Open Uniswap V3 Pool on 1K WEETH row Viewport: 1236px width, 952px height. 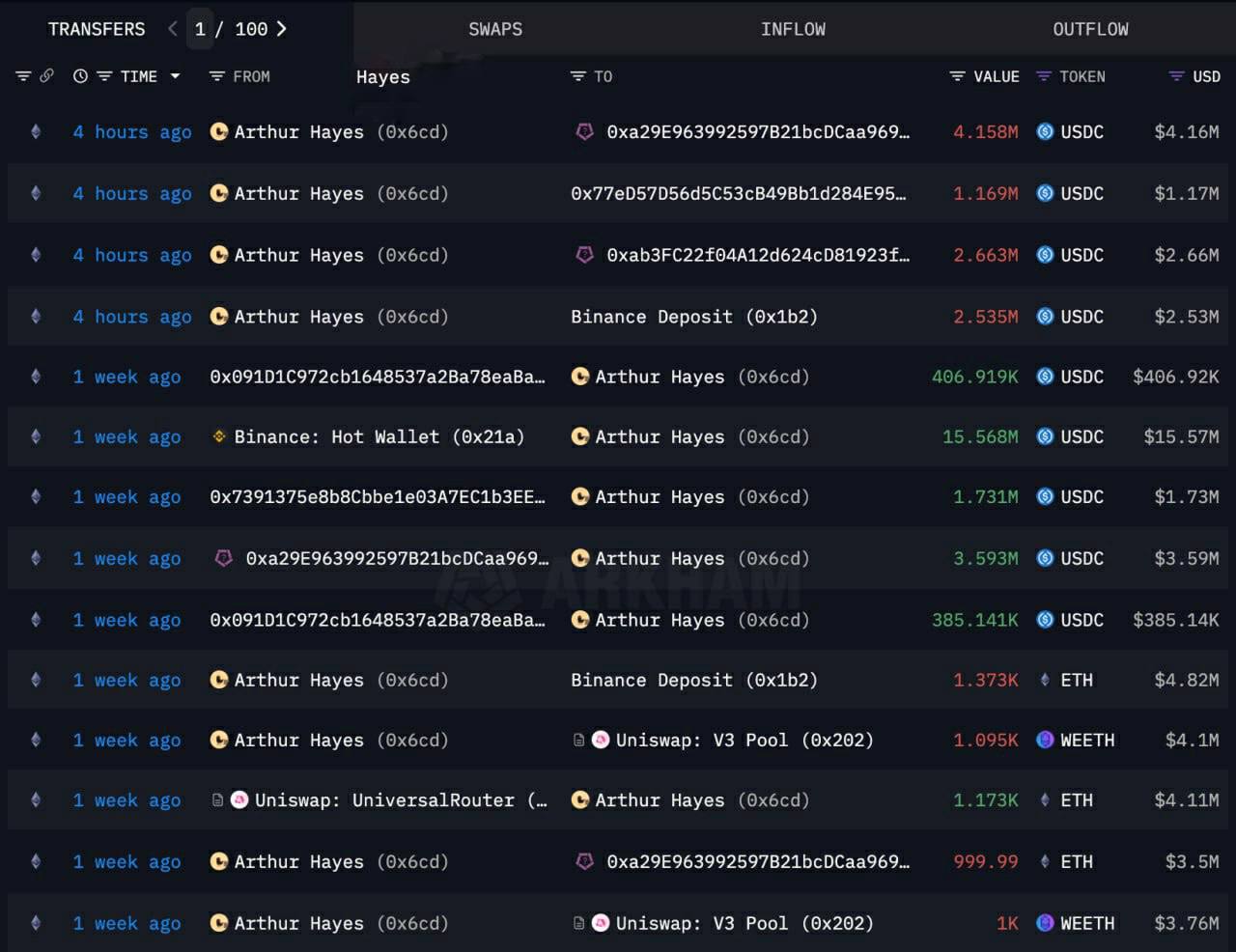click(x=744, y=923)
